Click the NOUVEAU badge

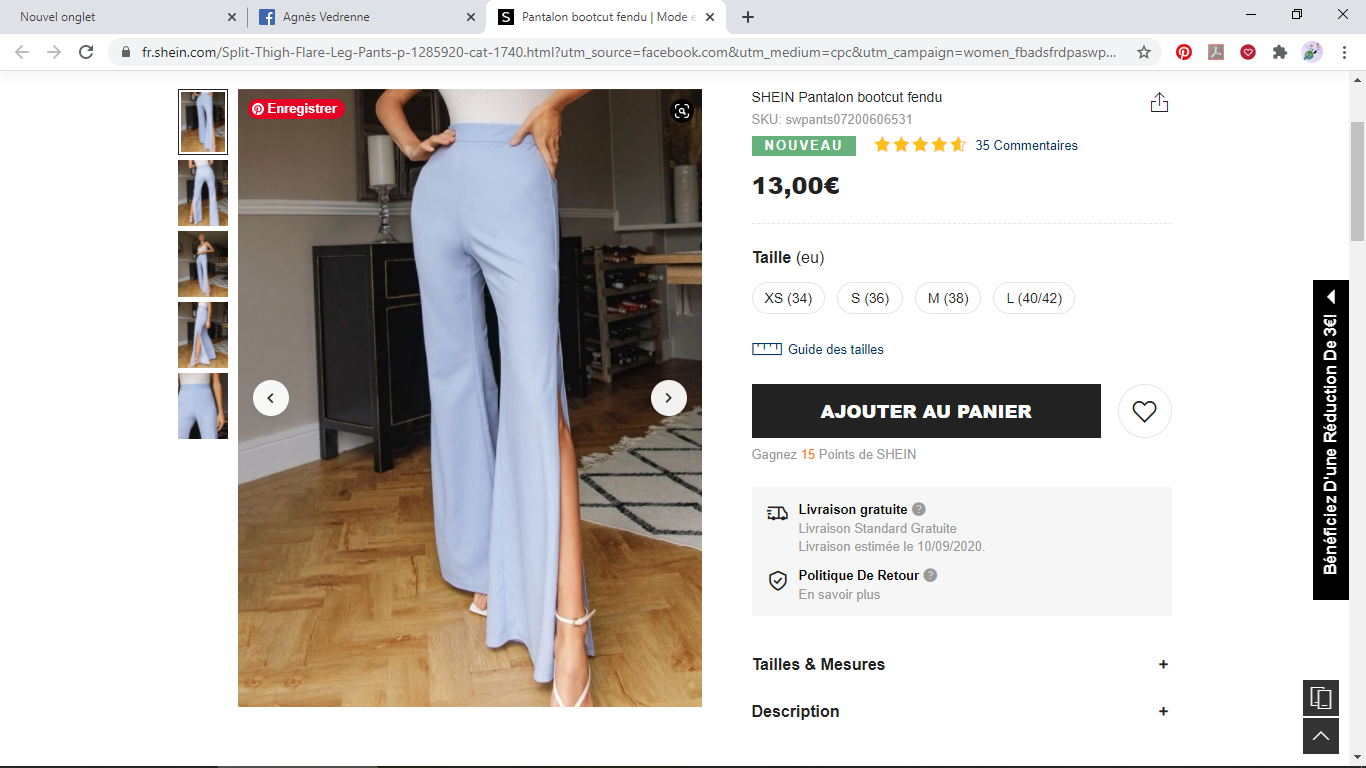coord(804,145)
